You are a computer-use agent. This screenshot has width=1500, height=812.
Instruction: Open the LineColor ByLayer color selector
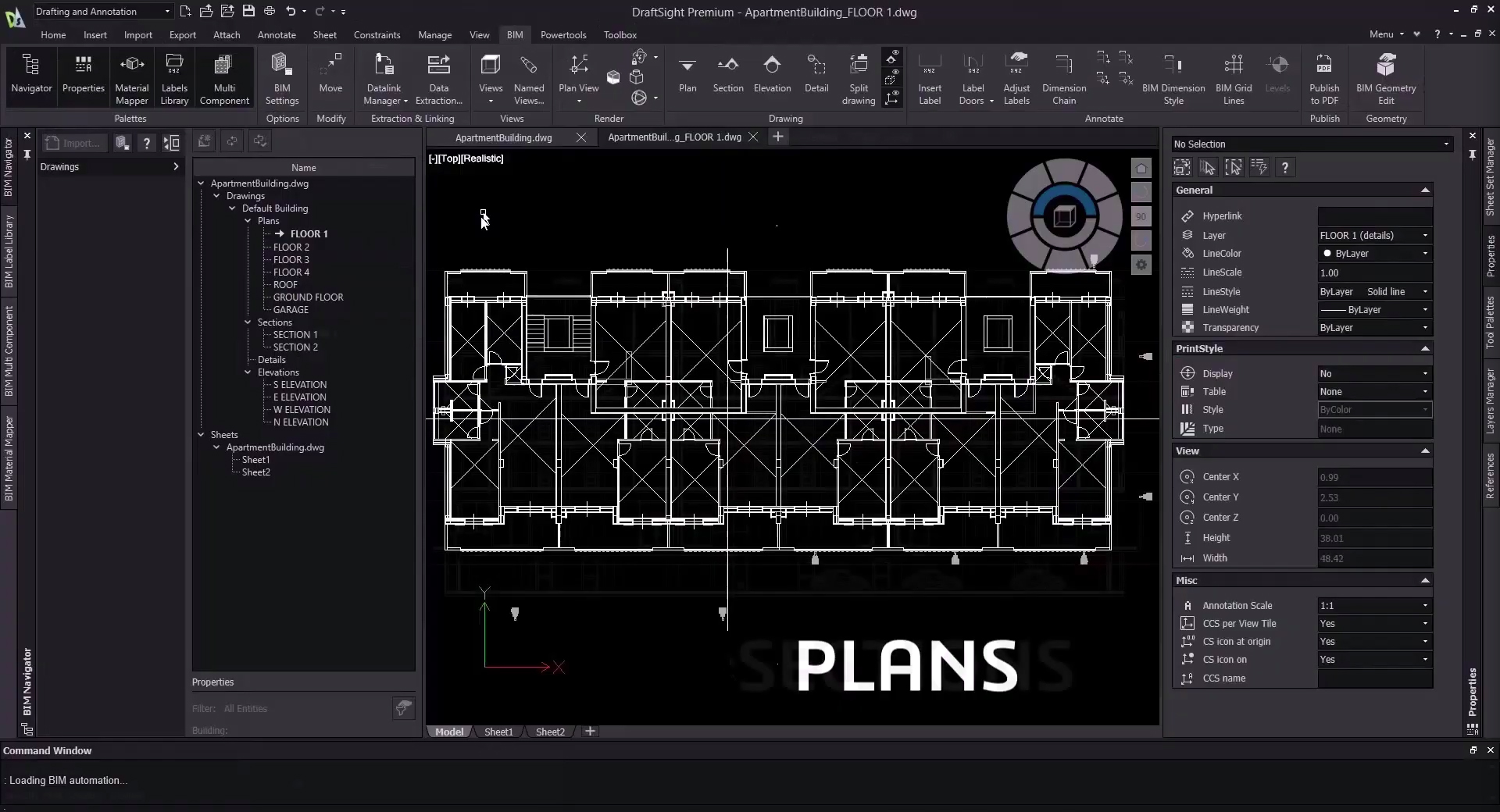tap(1374, 254)
